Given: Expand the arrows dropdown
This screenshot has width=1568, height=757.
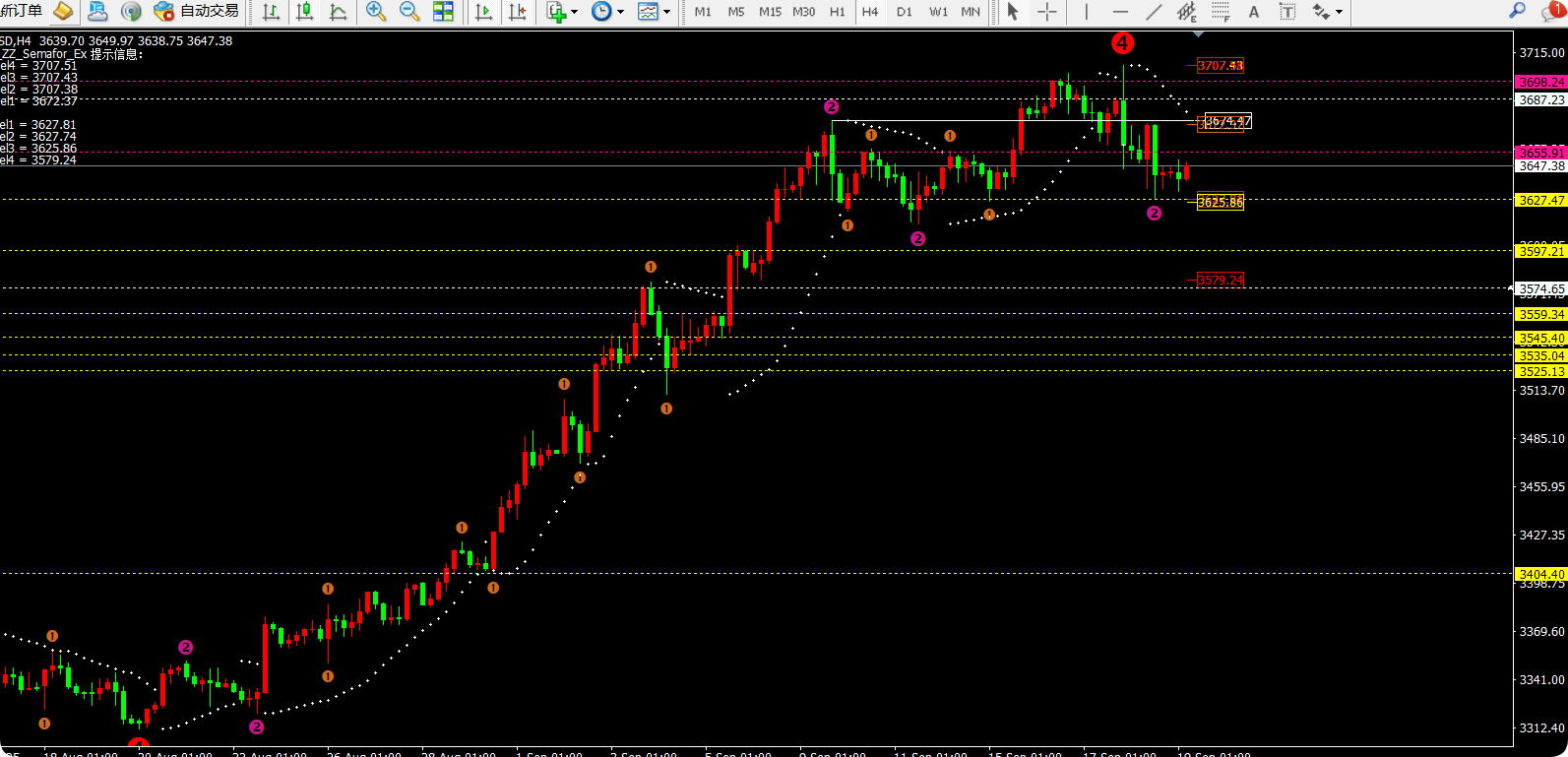Looking at the screenshot, I should (x=1339, y=12).
